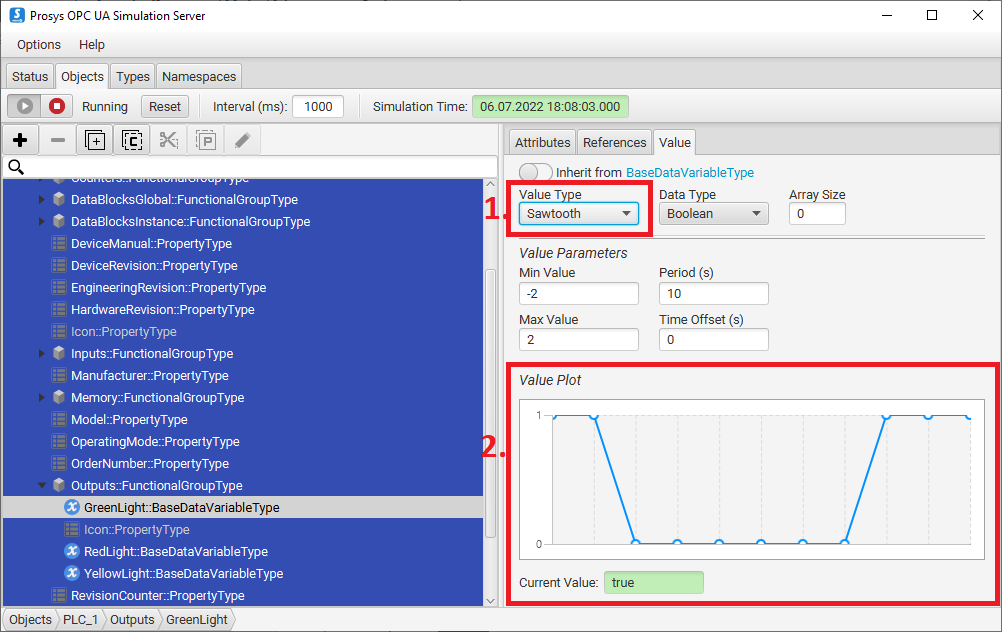1002x632 pixels.
Task: Open the Options menu
Action: [39, 45]
